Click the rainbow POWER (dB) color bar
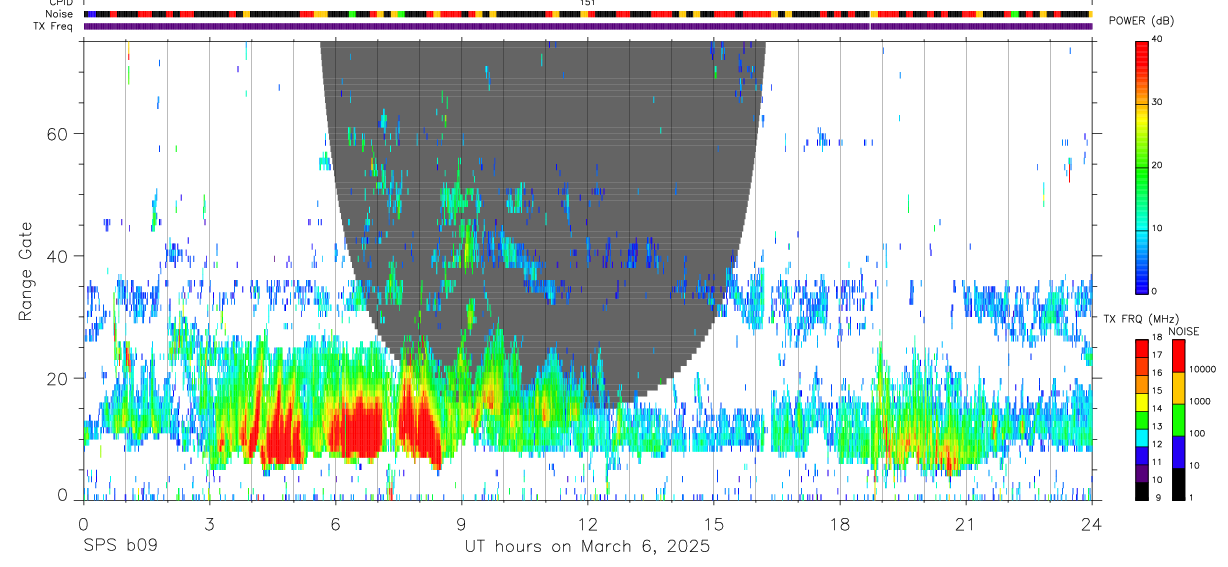The width and height of the screenshot is (1228, 567). pyautogui.click(x=1141, y=166)
